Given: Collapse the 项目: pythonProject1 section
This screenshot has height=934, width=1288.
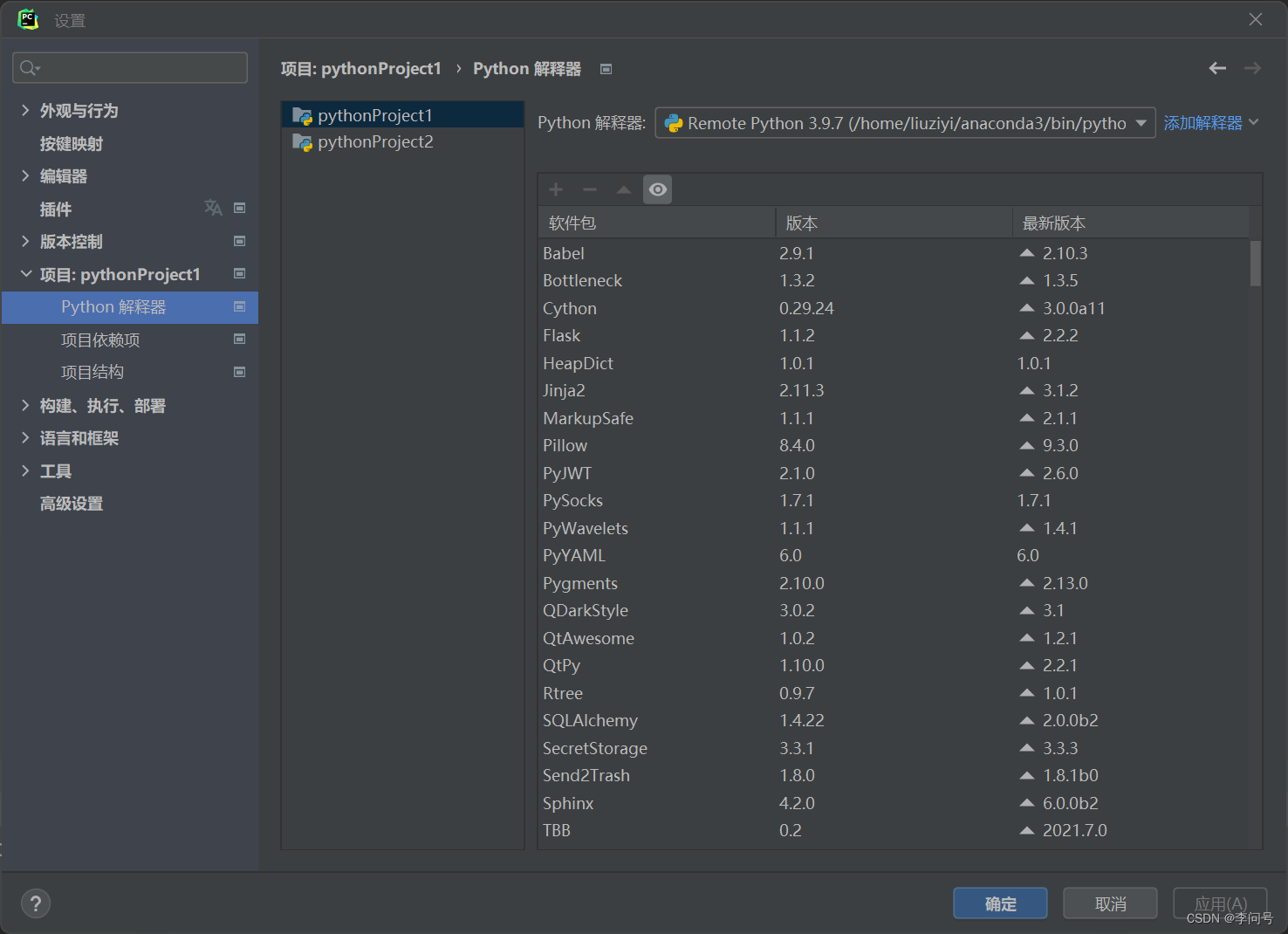Looking at the screenshot, I should coord(25,274).
